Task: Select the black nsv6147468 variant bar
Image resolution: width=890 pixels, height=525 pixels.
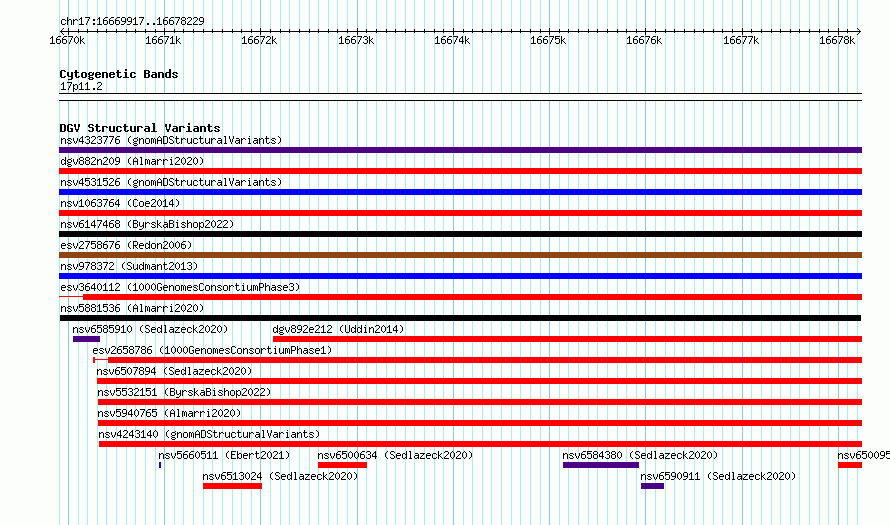Action: pyautogui.click(x=460, y=234)
